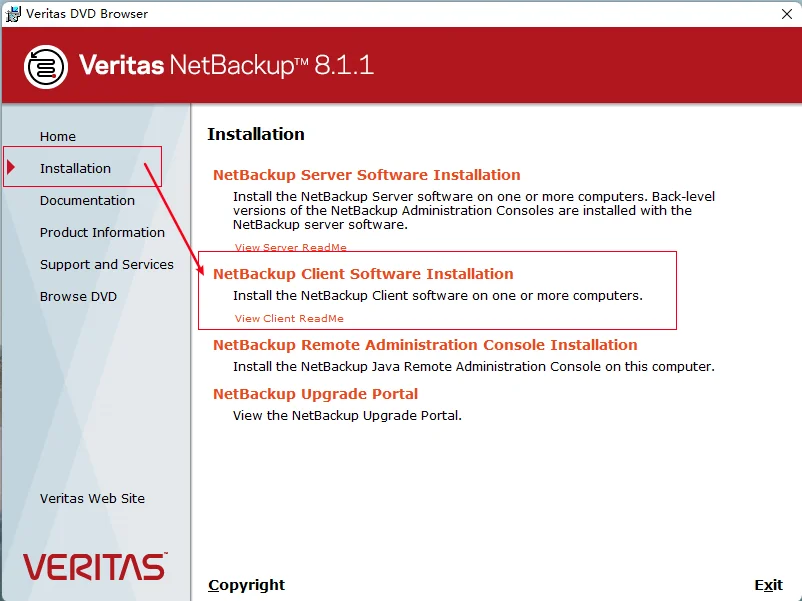Open the Documentation section
Viewport: 802px width, 601px height.
[x=87, y=201]
